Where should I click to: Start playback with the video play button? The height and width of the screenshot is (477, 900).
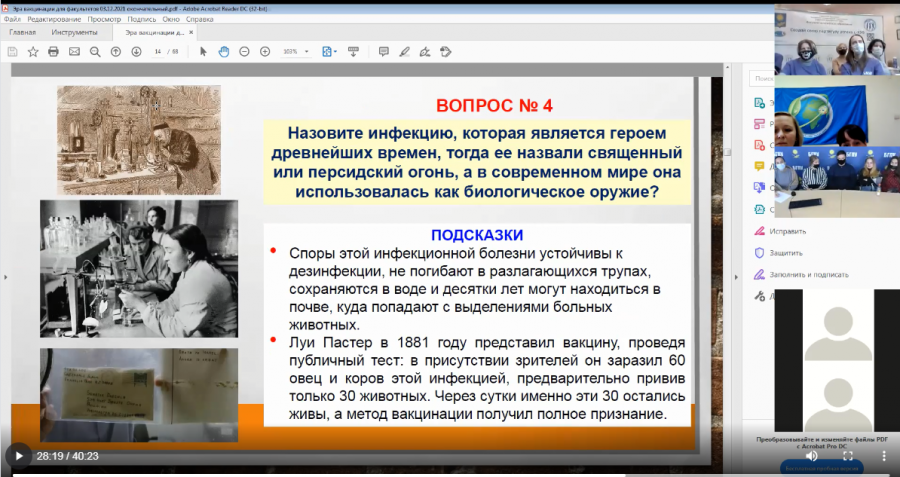[x=18, y=456]
